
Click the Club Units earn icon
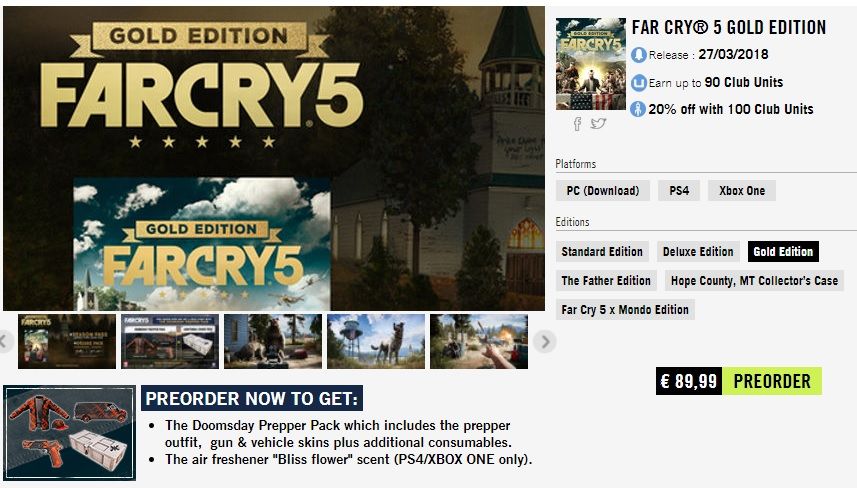(x=638, y=83)
